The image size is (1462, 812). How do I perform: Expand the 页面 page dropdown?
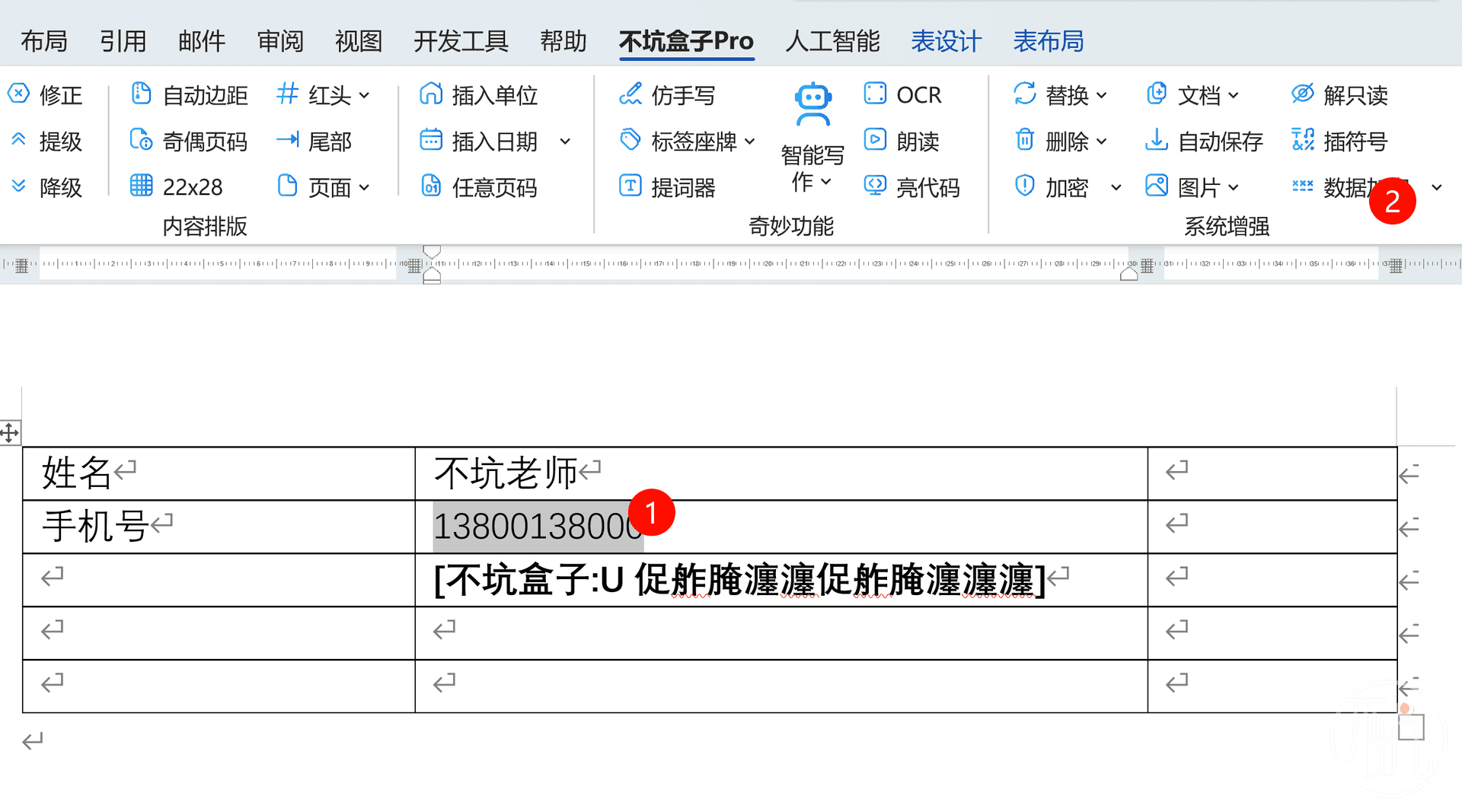pyautogui.click(x=364, y=187)
